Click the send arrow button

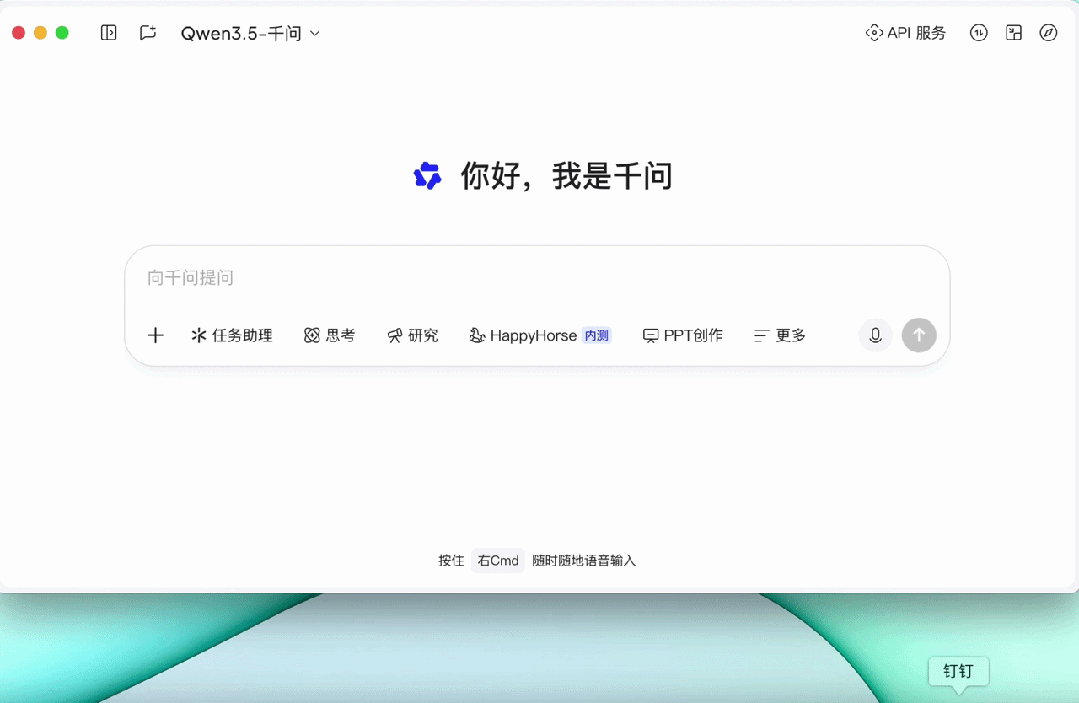919,335
